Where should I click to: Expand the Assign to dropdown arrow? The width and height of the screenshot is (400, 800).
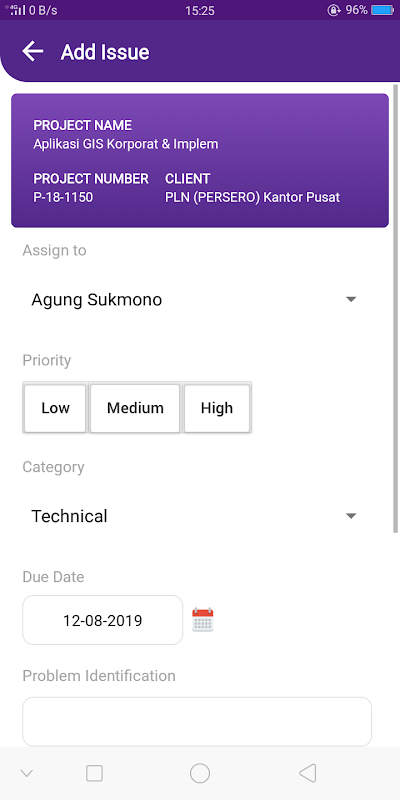pyautogui.click(x=351, y=299)
